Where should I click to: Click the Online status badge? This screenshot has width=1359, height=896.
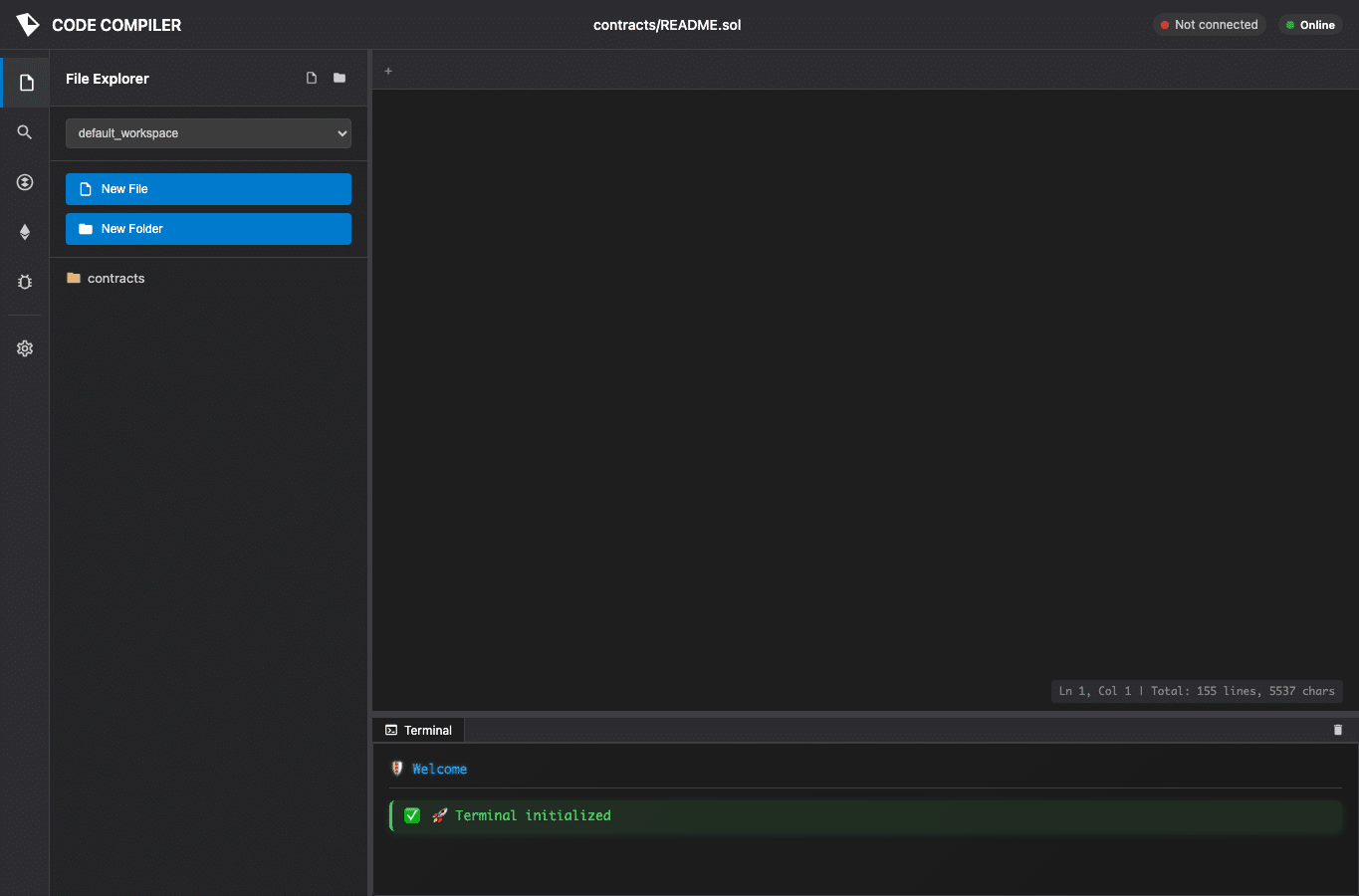click(x=1310, y=25)
